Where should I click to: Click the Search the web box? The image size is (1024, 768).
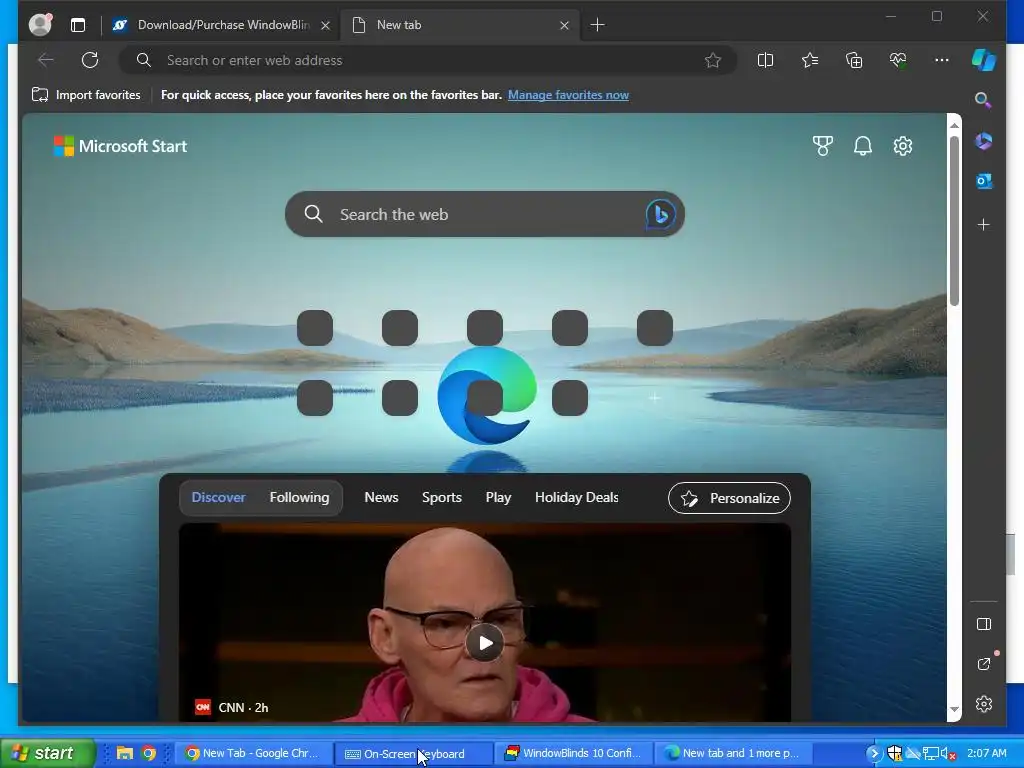point(485,214)
